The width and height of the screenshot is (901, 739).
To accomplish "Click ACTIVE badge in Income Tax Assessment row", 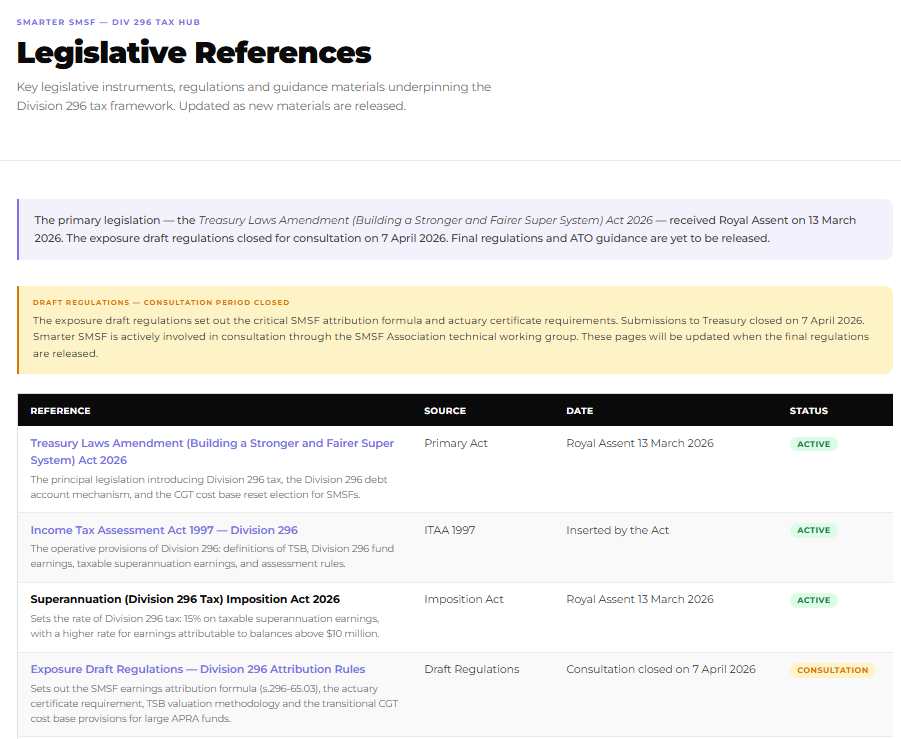I will 813,530.
